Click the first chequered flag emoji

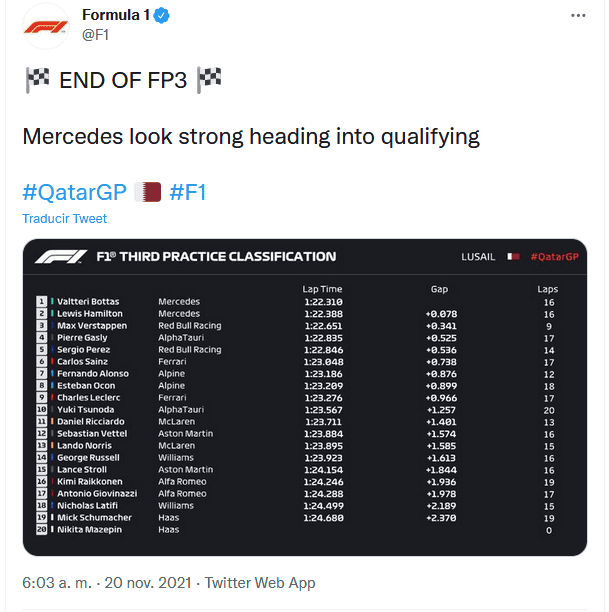tap(37, 80)
